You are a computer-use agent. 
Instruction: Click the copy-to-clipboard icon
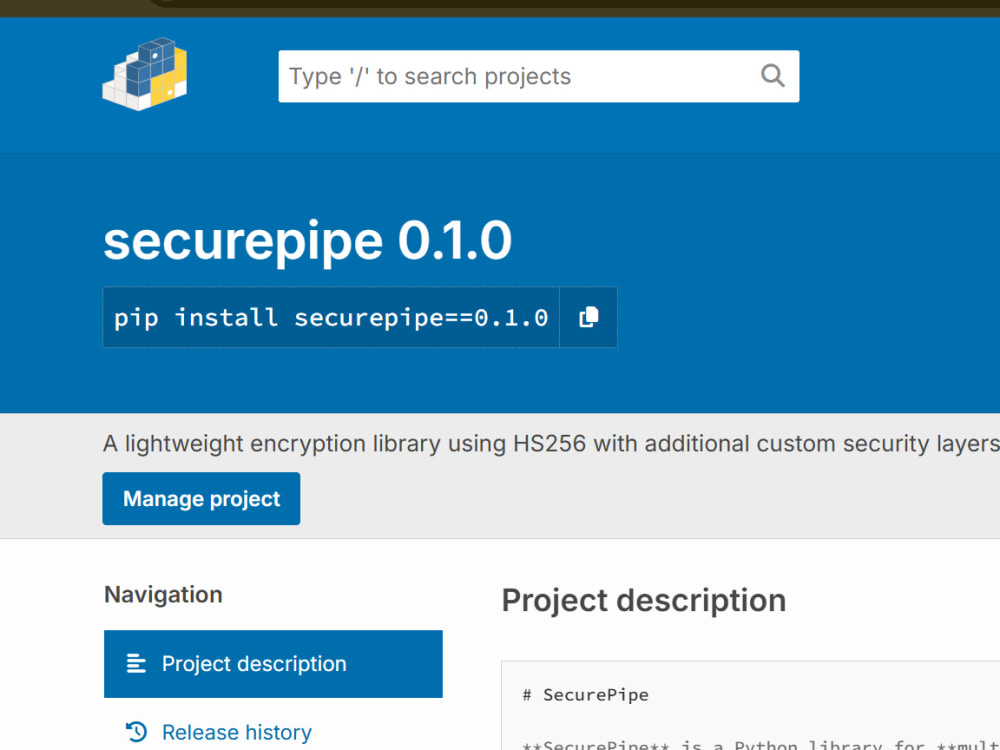589,316
